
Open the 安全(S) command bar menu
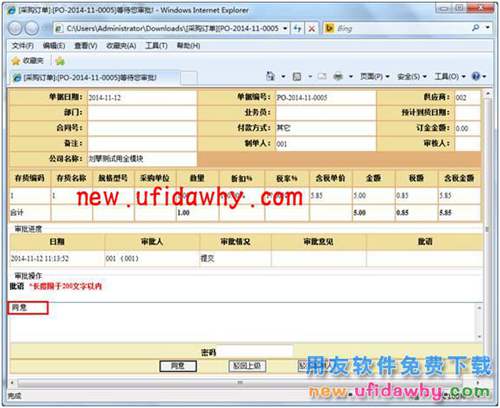(x=412, y=77)
